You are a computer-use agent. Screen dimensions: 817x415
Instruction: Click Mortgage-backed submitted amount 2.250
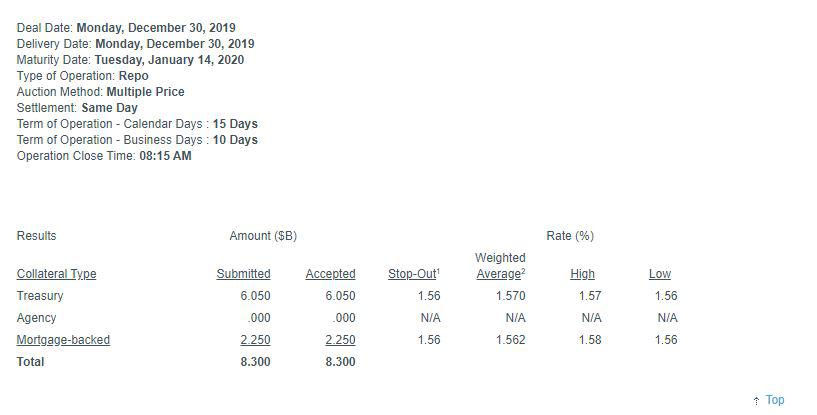coord(255,340)
